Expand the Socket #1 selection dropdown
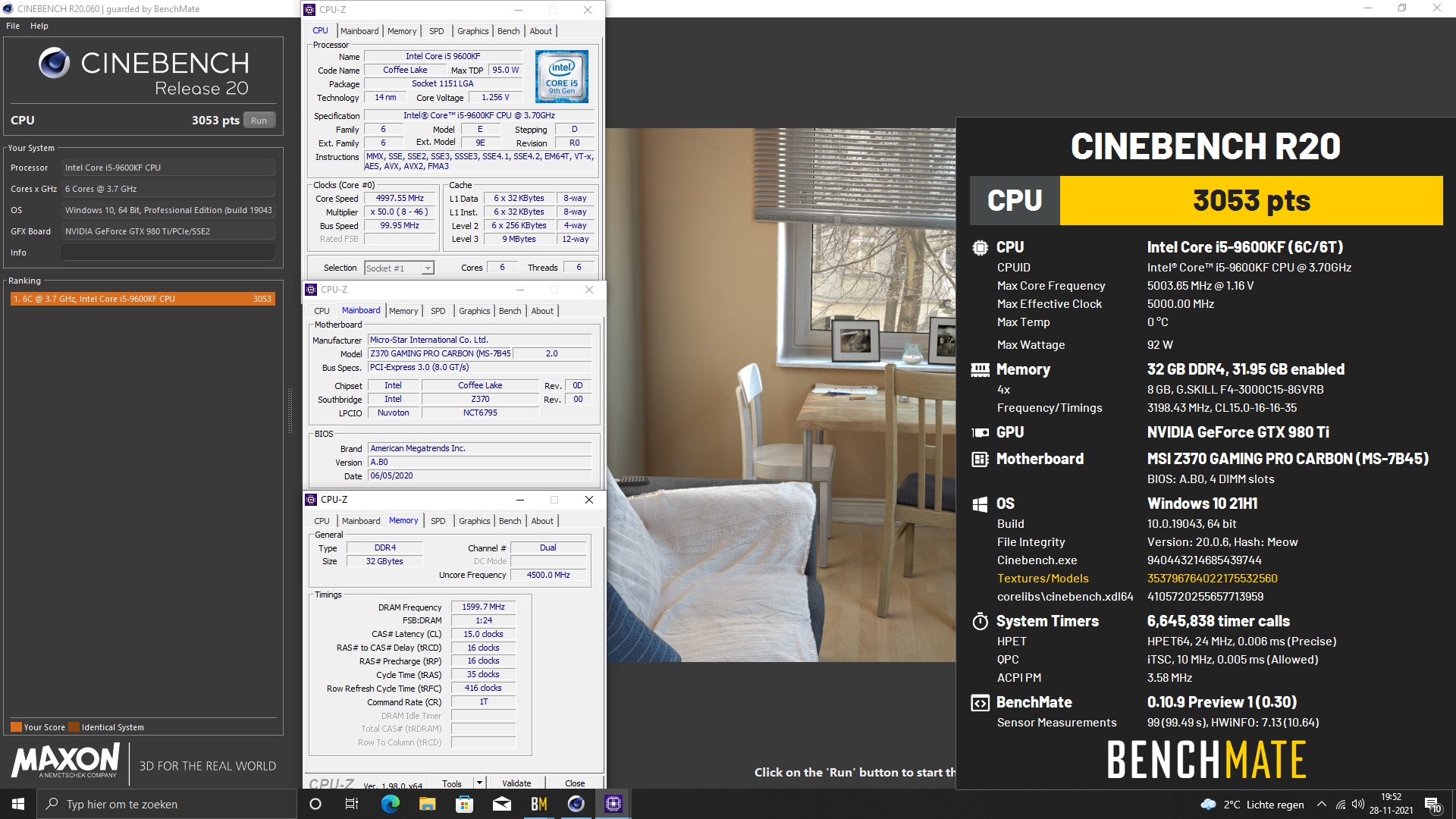The height and width of the screenshot is (819, 1456). click(428, 268)
